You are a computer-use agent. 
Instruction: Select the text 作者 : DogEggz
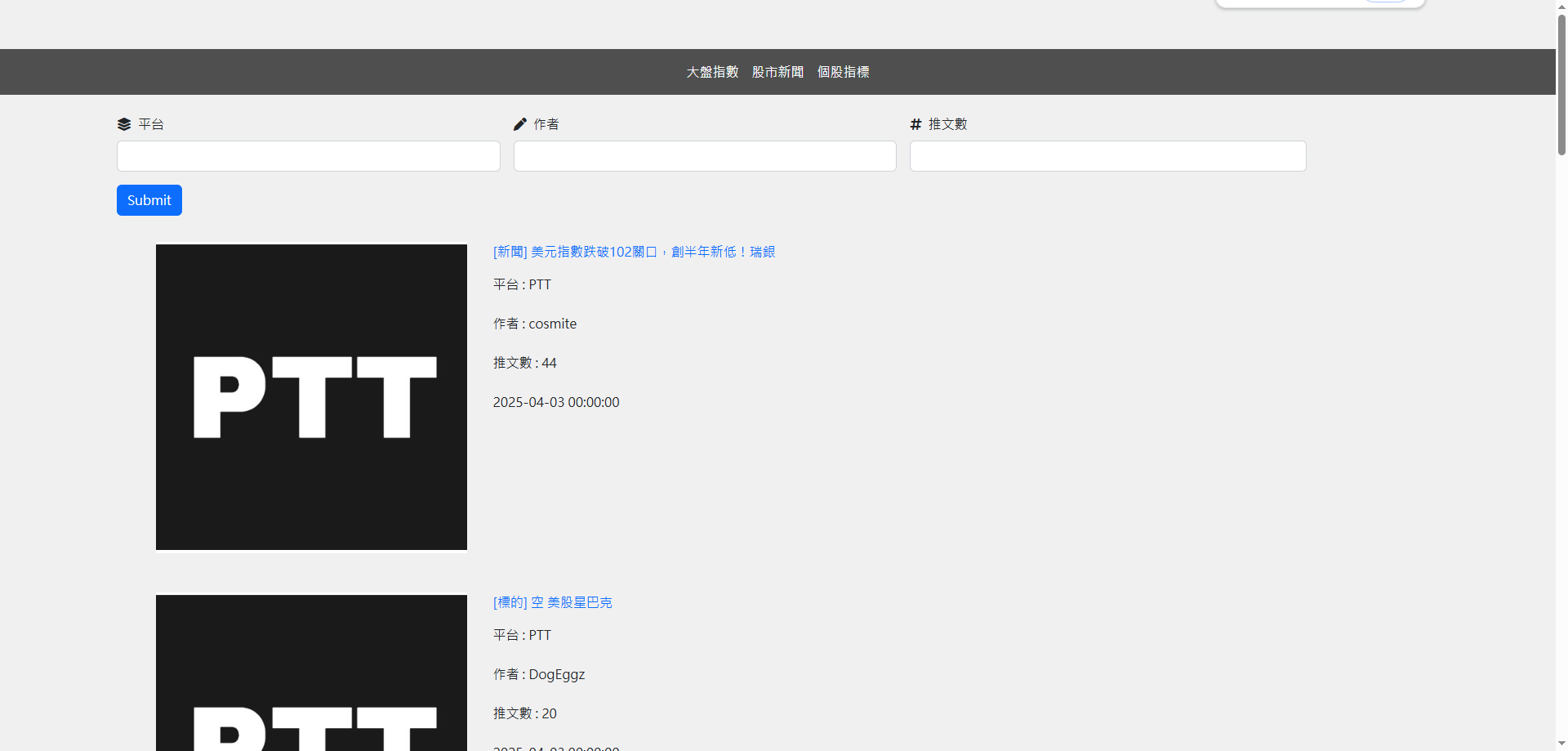pos(539,674)
